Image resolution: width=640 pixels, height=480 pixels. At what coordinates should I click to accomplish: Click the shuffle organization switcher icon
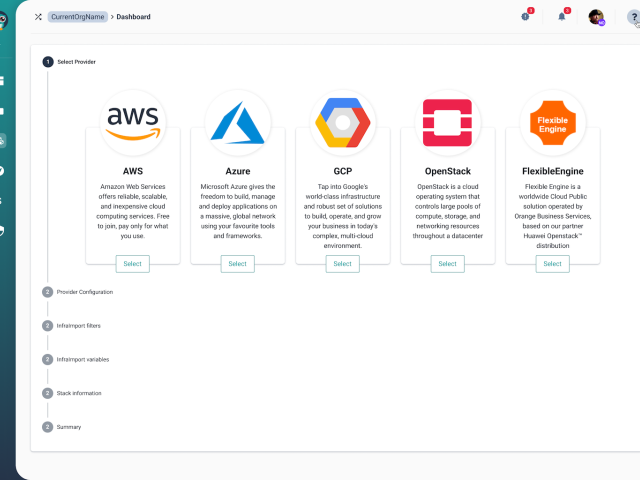pyautogui.click(x=38, y=17)
